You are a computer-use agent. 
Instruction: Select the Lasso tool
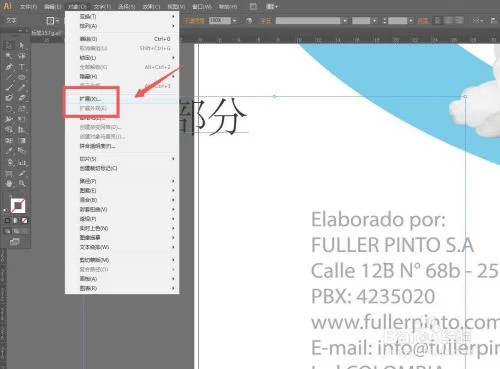22,56
